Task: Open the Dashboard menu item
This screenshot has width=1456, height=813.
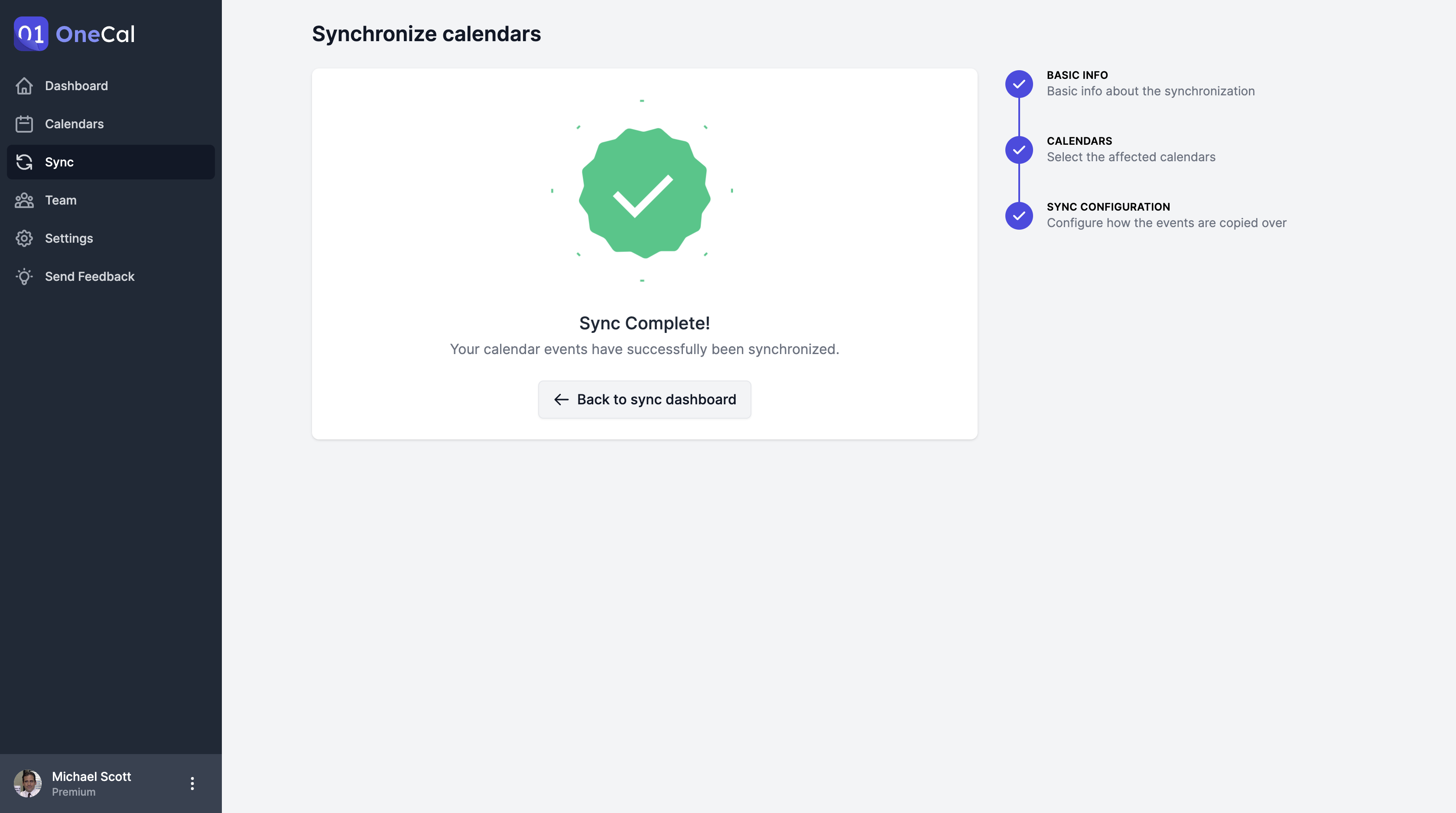Action: click(x=76, y=85)
